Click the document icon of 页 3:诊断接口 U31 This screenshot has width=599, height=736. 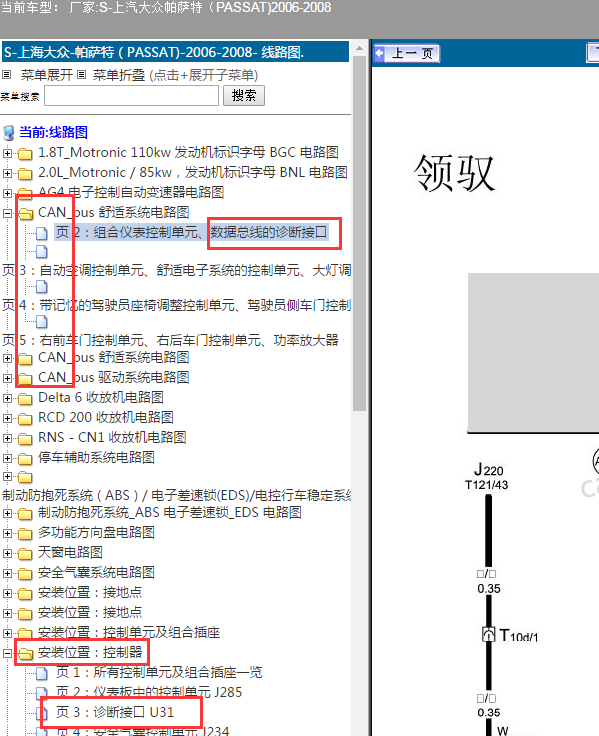(x=42, y=713)
